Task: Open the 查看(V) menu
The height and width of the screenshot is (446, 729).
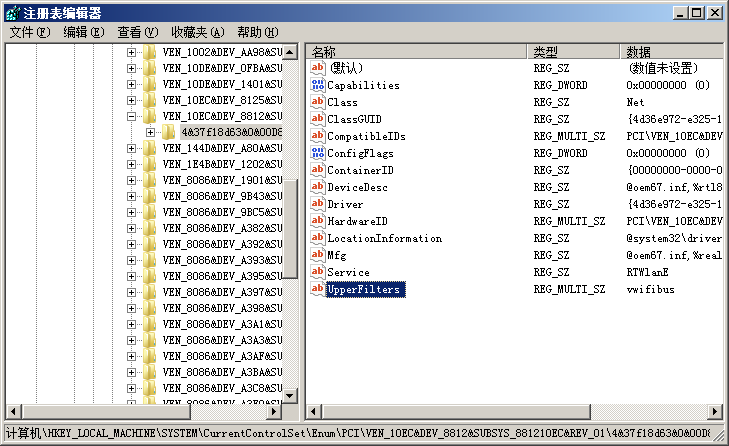Action: [x=138, y=32]
